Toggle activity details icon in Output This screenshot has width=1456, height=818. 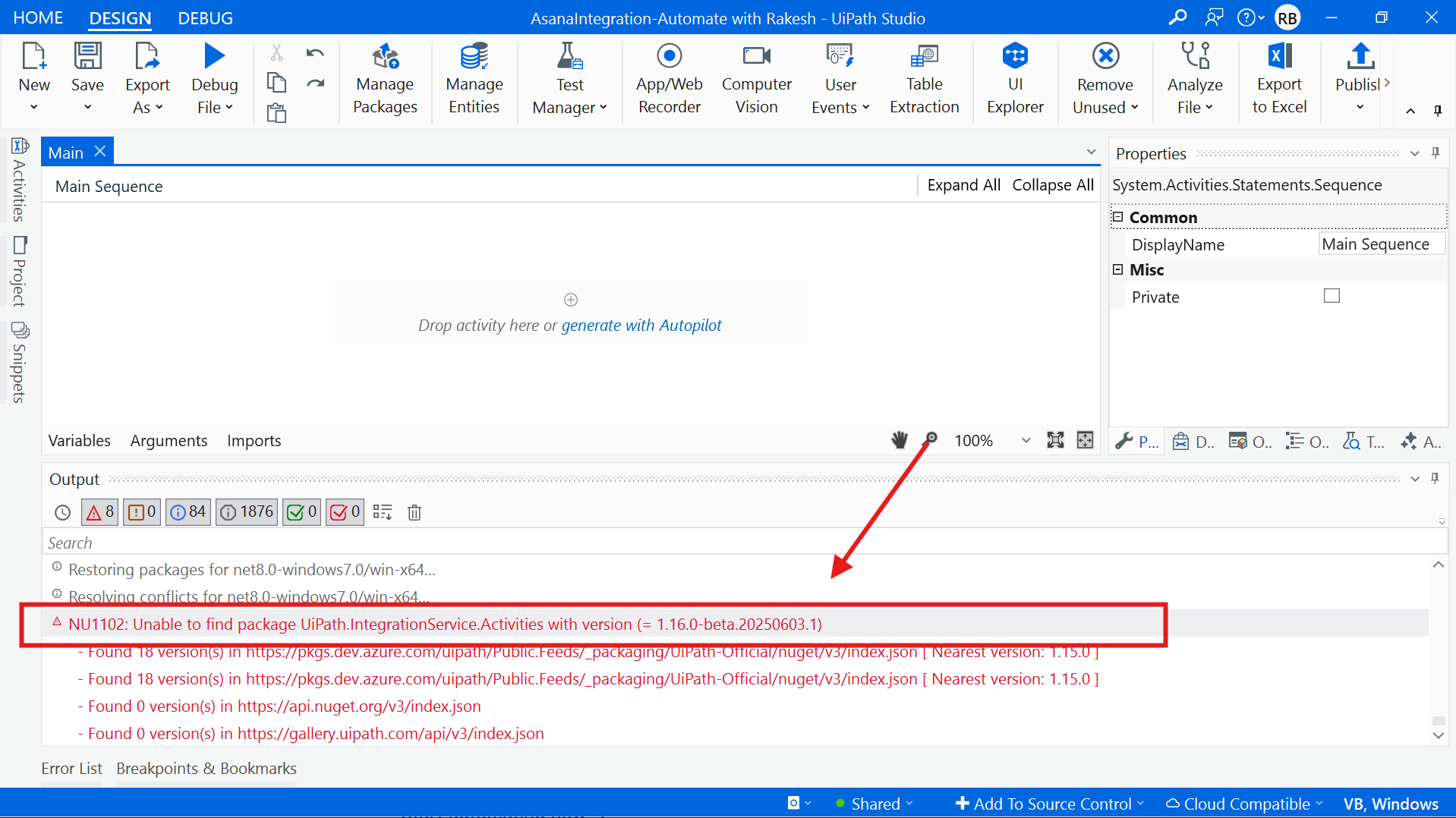[x=383, y=513]
